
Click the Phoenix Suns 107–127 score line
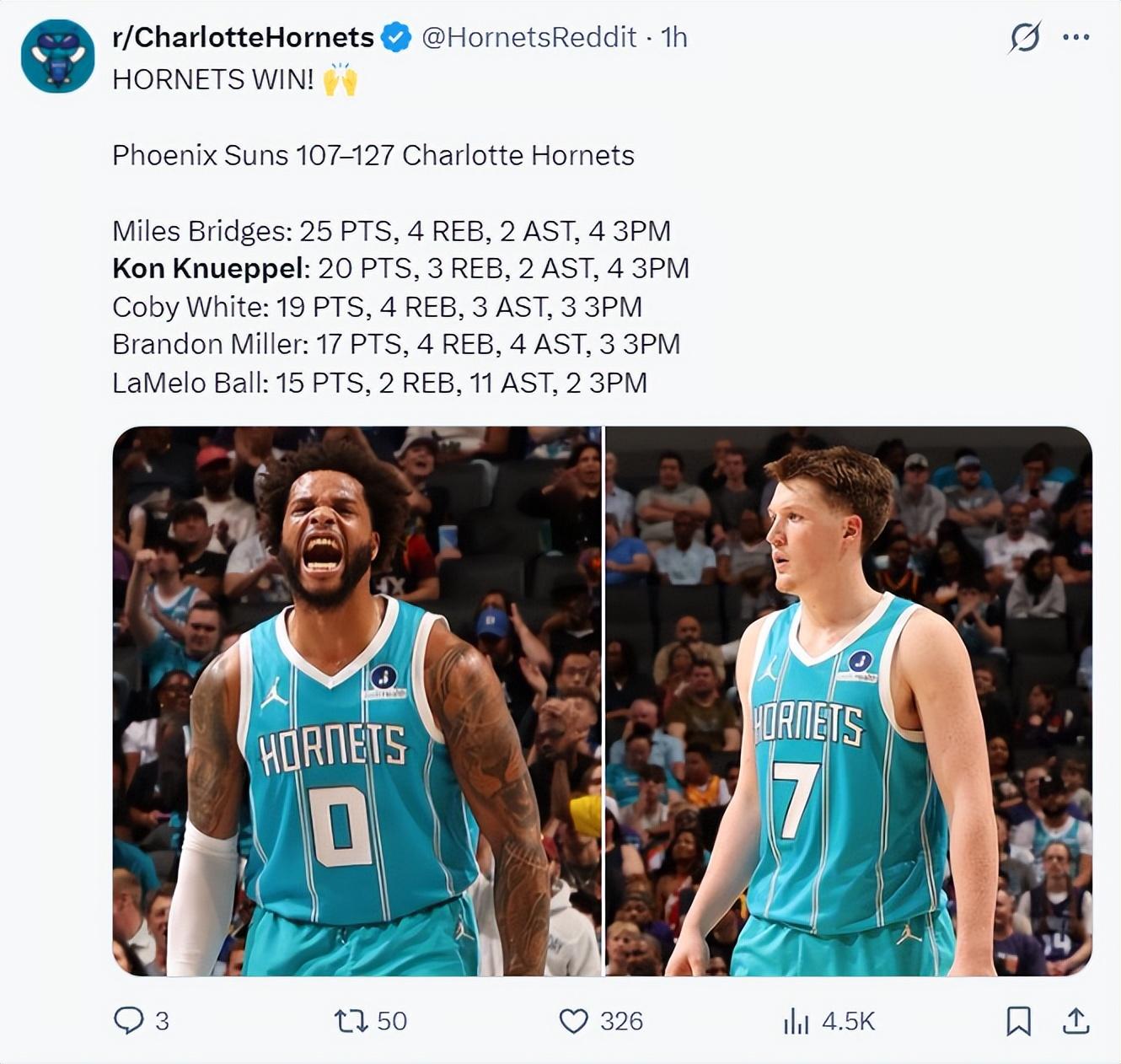(x=373, y=155)
